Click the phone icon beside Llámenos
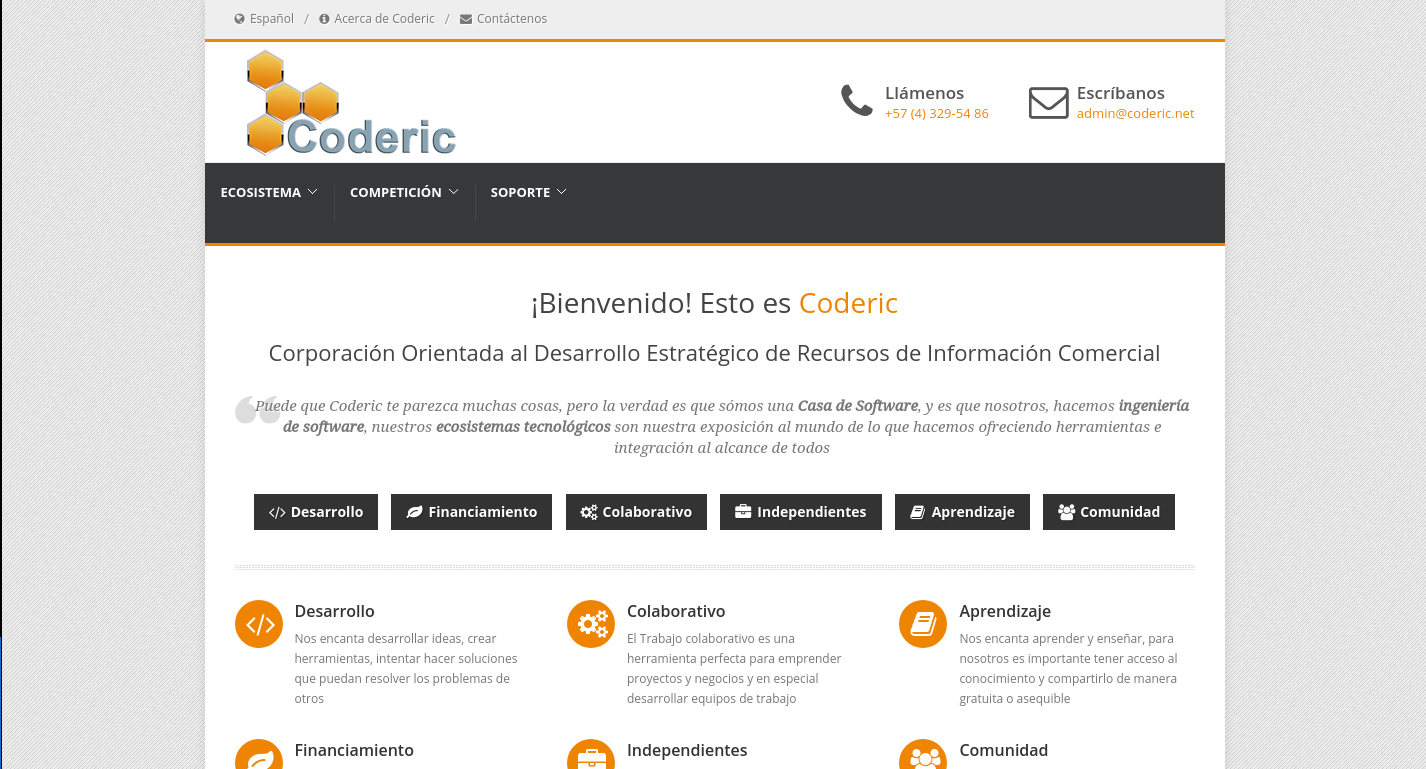Screen dimensions: 1426x769 click(x=857, y=101)
